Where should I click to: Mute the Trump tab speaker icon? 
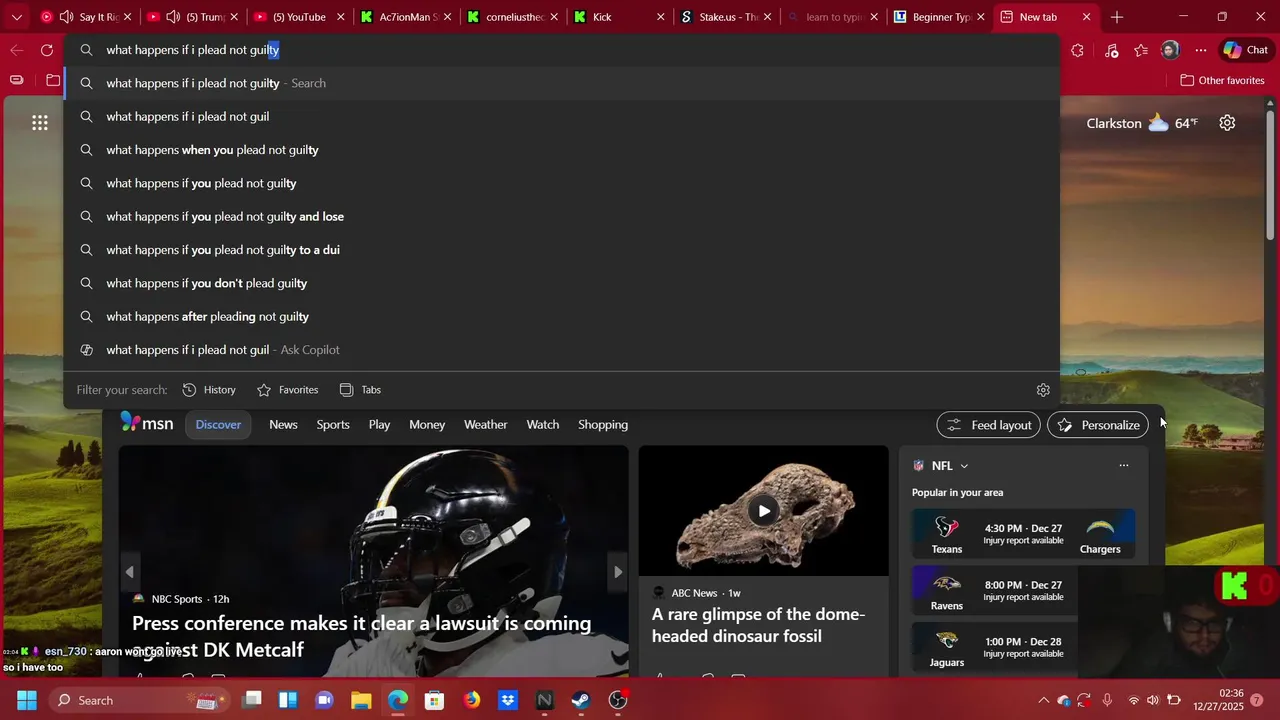(173, 17)
